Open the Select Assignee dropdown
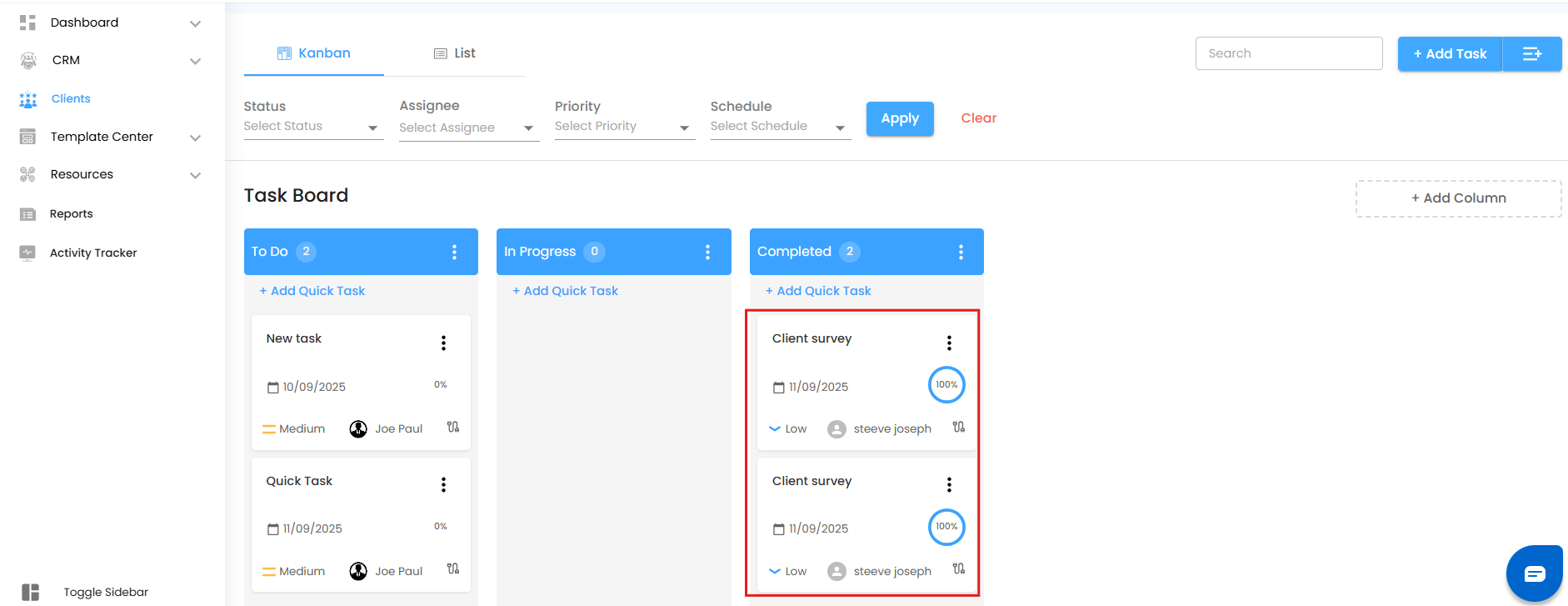 [469, 128]
